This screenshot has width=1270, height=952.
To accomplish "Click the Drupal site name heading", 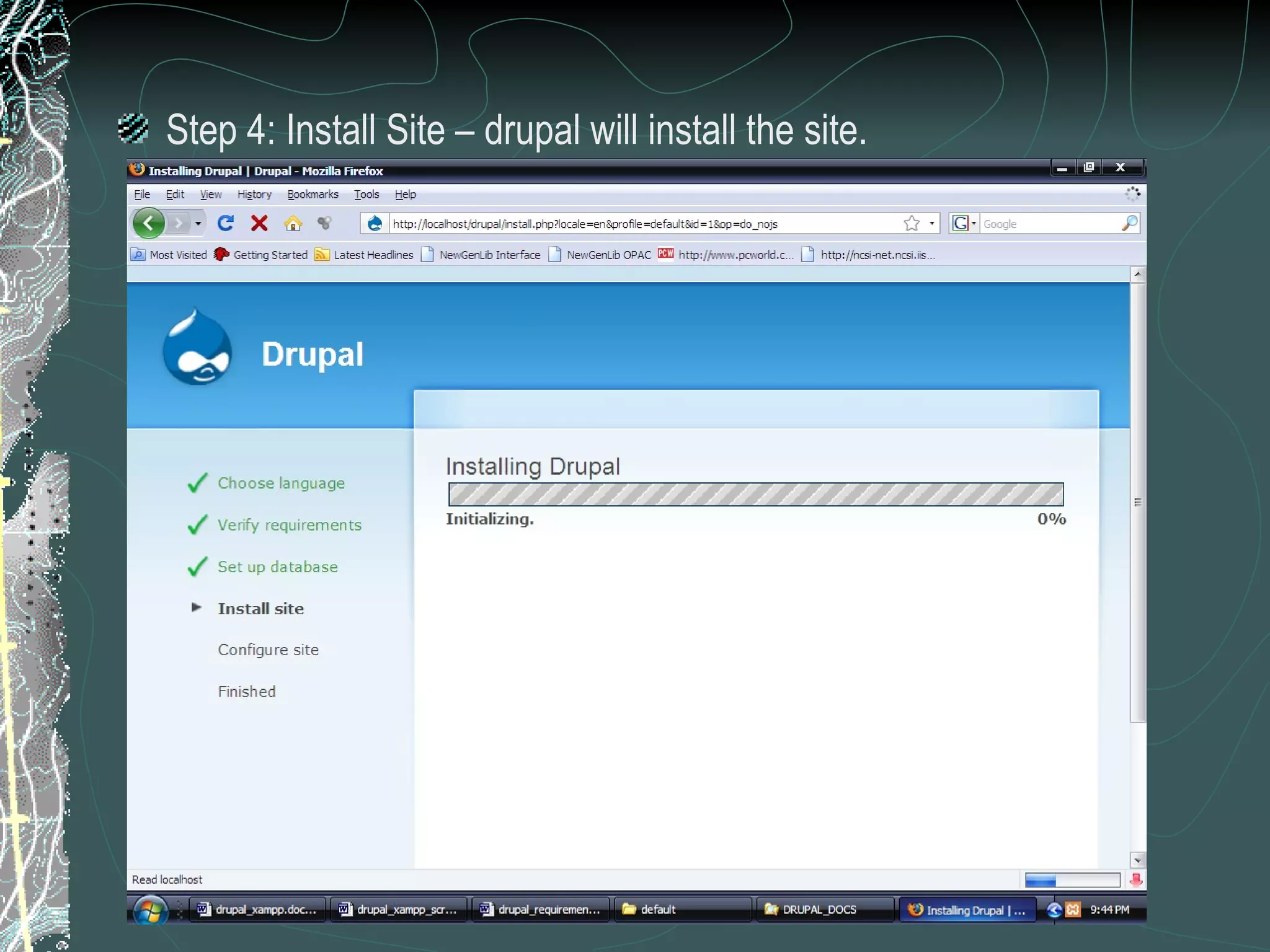I will 313,355.
